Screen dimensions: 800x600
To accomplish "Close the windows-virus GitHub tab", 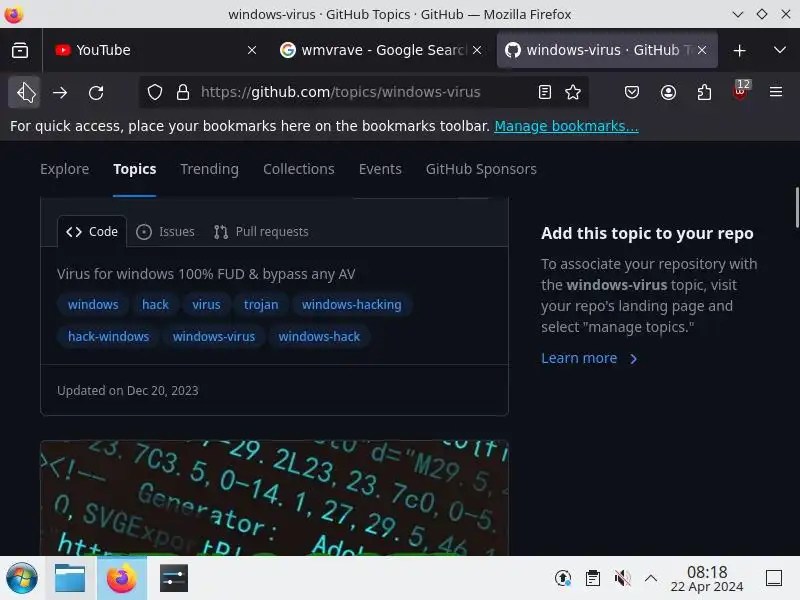I will point(702,50).
